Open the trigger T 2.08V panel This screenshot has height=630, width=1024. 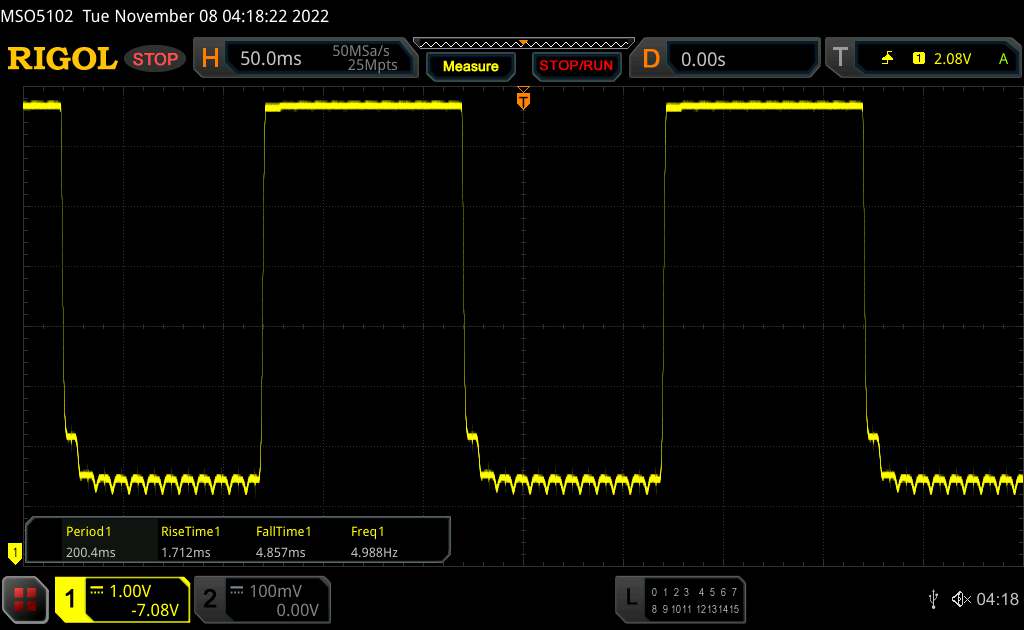point(924,59)
